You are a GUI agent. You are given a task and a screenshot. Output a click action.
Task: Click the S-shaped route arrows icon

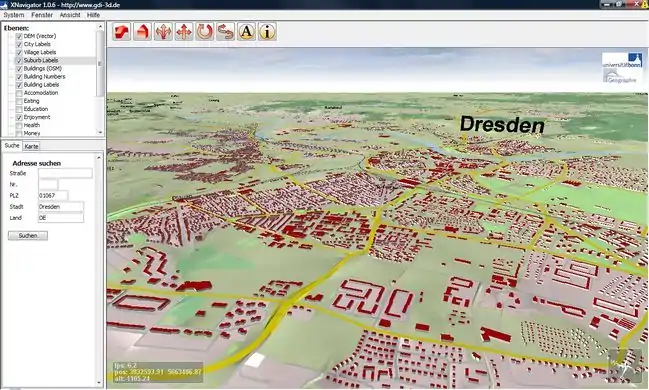[225, 32]
